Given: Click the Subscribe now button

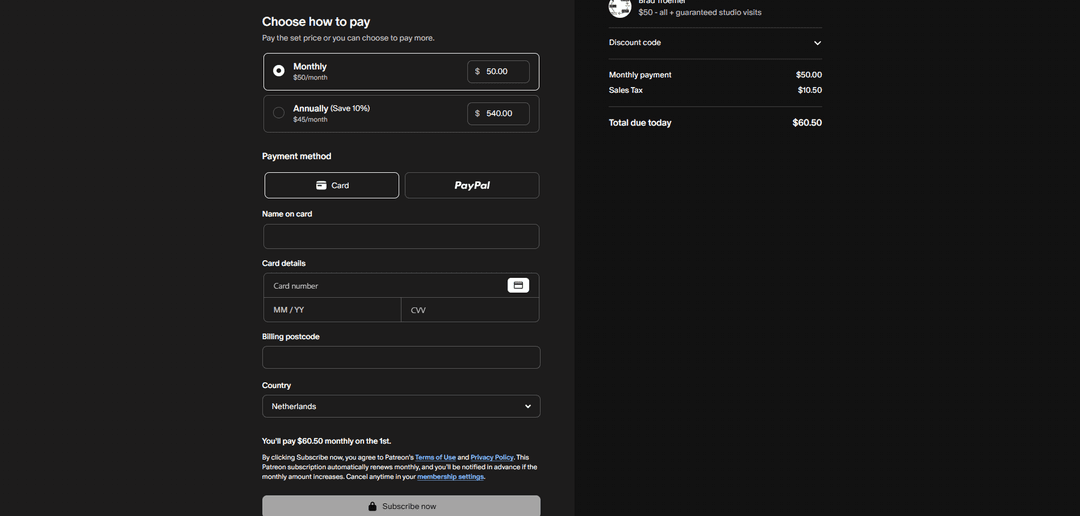Looking at the screenshot, I should [401, 506].
